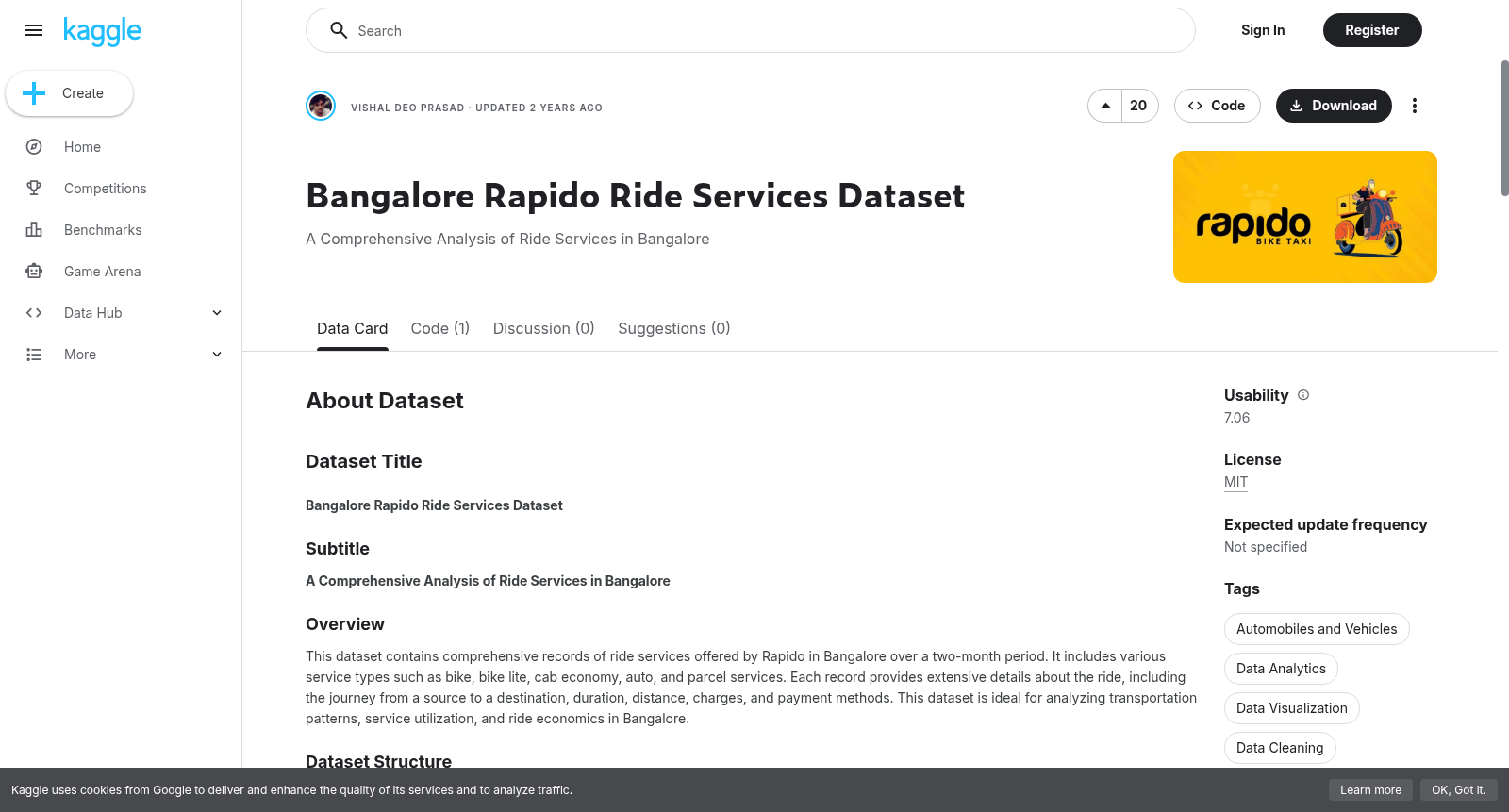Image resolution: width=1509 pixels, height=812 pixels.
Task: Click the Learn more cookie button
Action: click(1370, 790)
